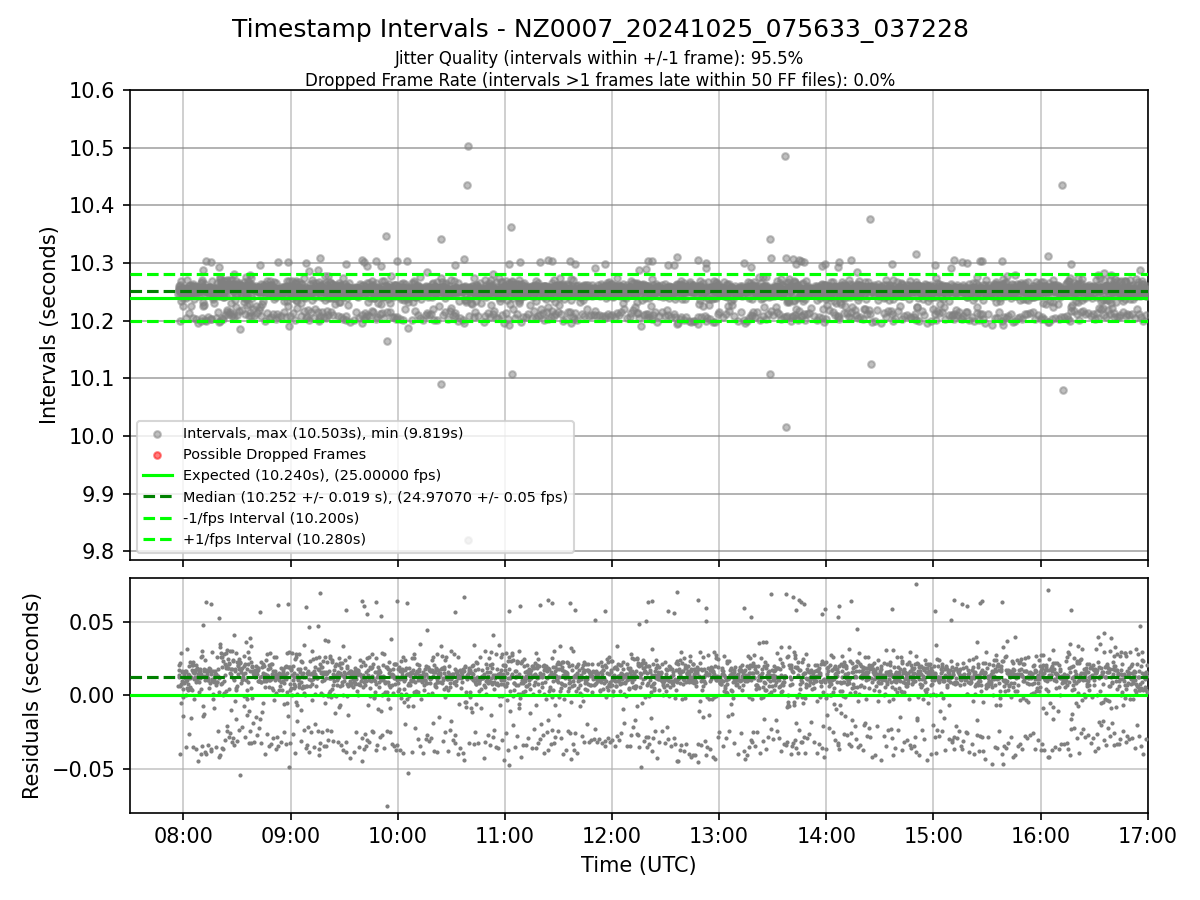
Task: Click the legend entry "+1/fps Interval (10.280s)"
Action: coord(274,539)
